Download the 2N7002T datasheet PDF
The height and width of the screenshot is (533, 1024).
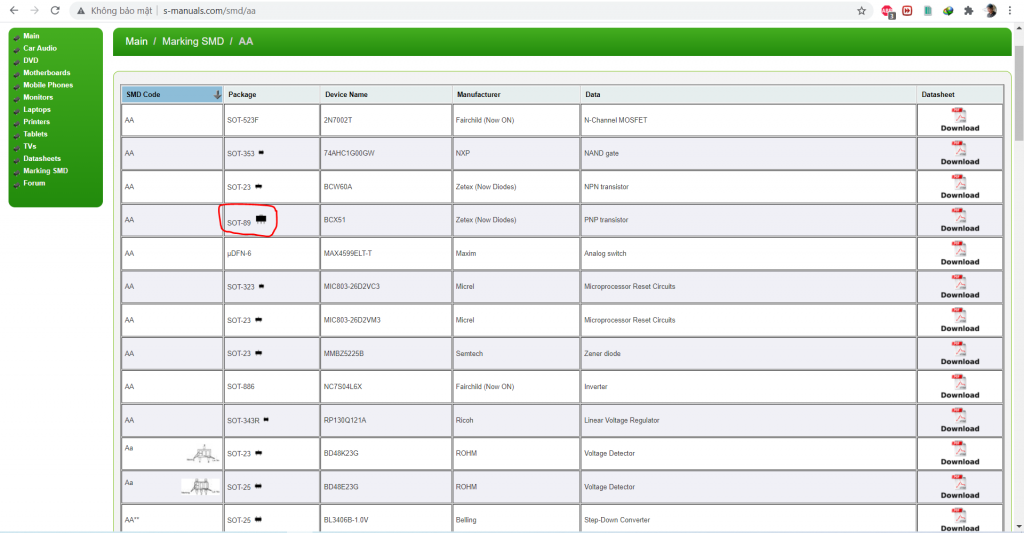tap(959, 120)
